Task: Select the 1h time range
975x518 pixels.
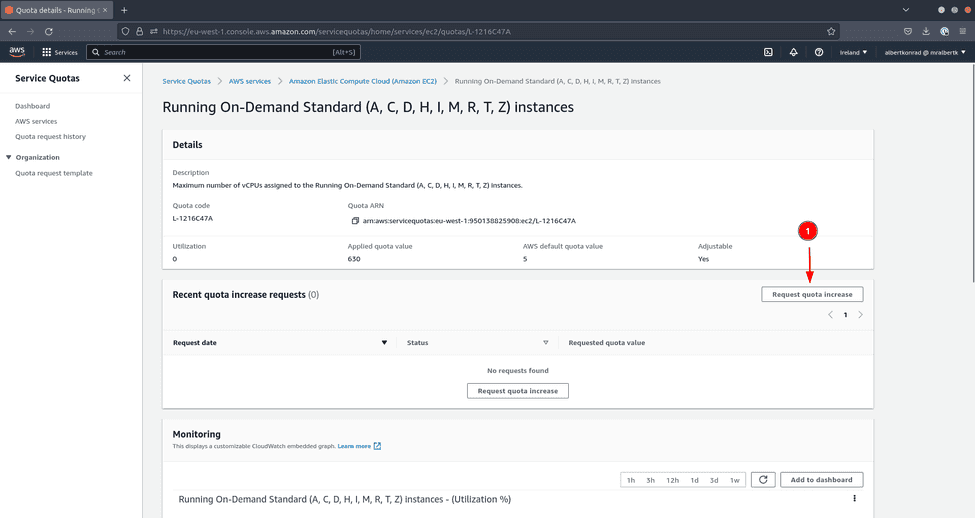Action: (x=631, y=480)
